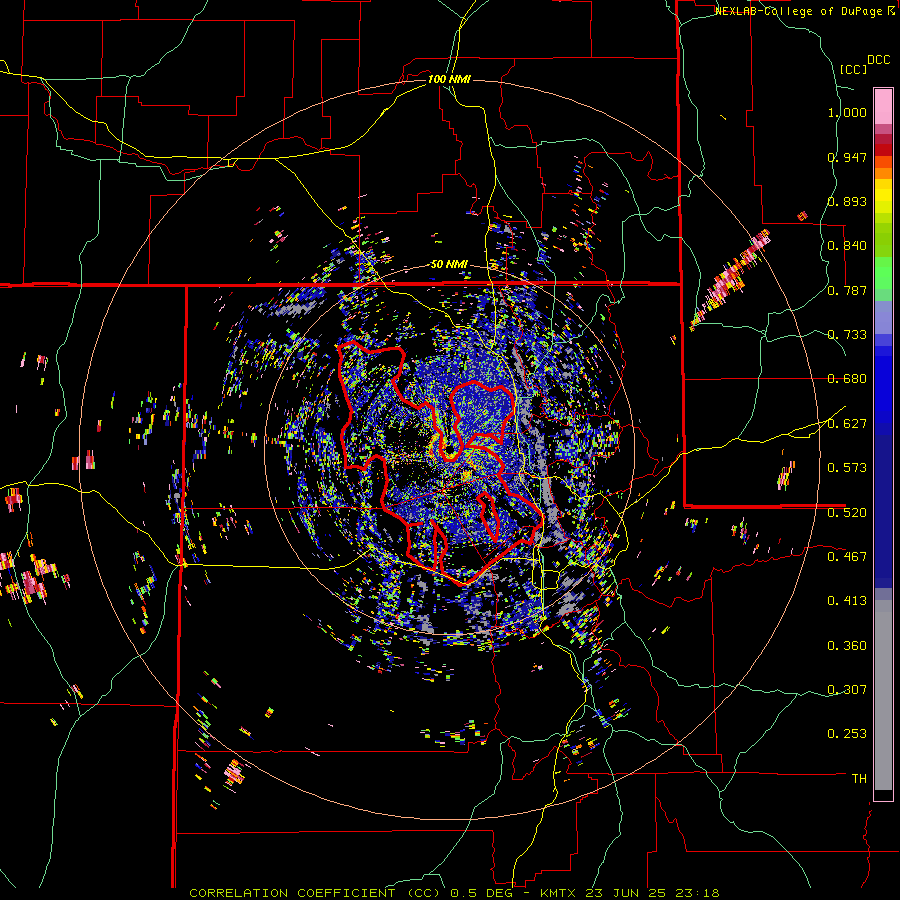Select the 0.360 legend value
900x900 pixels.
tap(847, 646)
